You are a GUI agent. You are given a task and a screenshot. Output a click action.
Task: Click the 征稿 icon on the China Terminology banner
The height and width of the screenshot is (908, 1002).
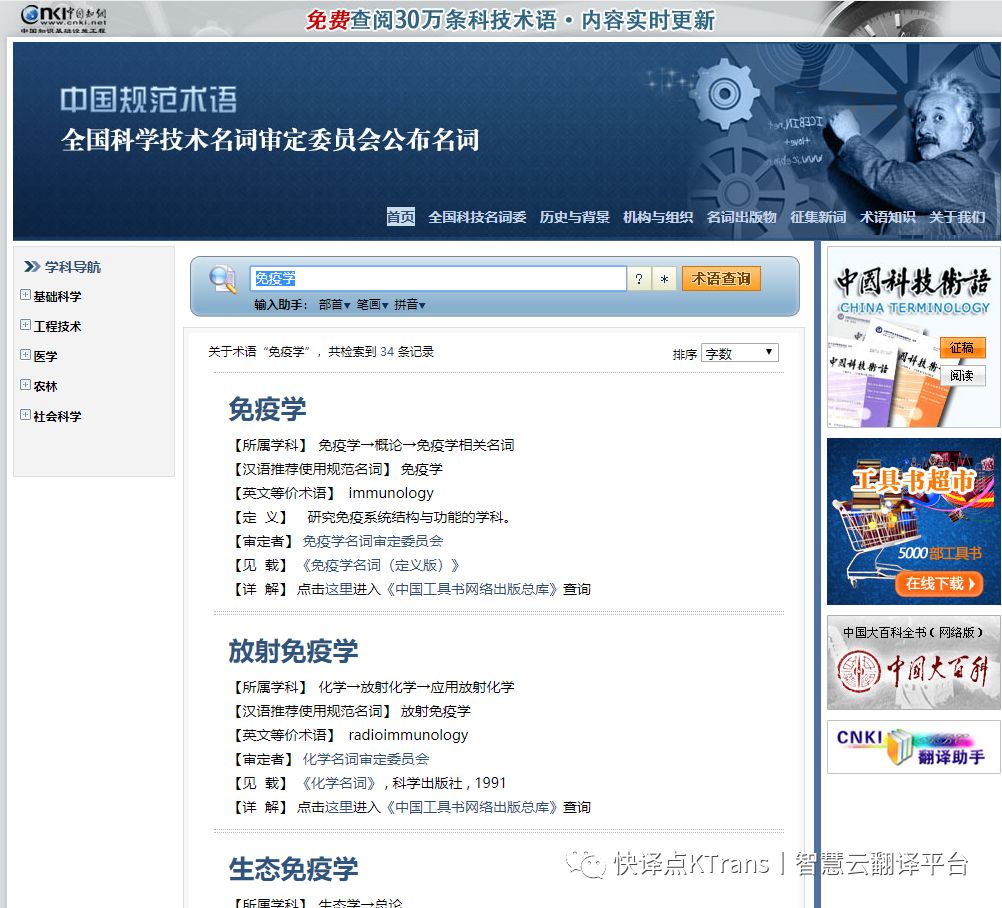pos(962,348)
